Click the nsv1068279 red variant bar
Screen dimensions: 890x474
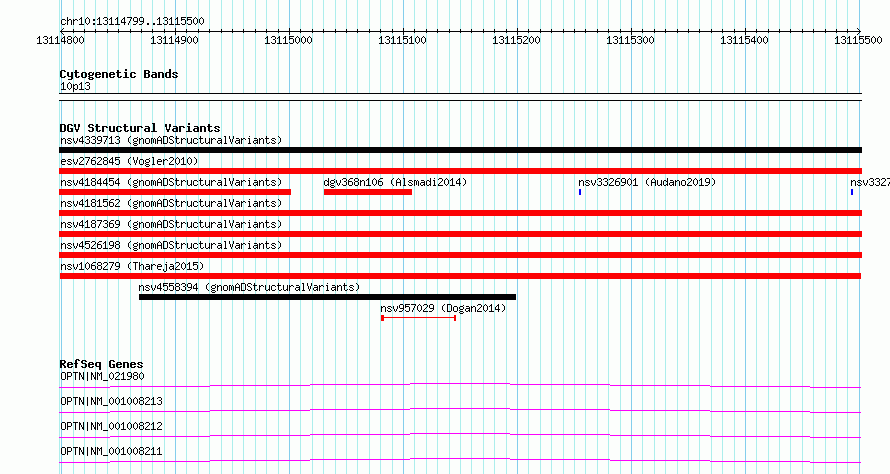click(x=460, y=276)
